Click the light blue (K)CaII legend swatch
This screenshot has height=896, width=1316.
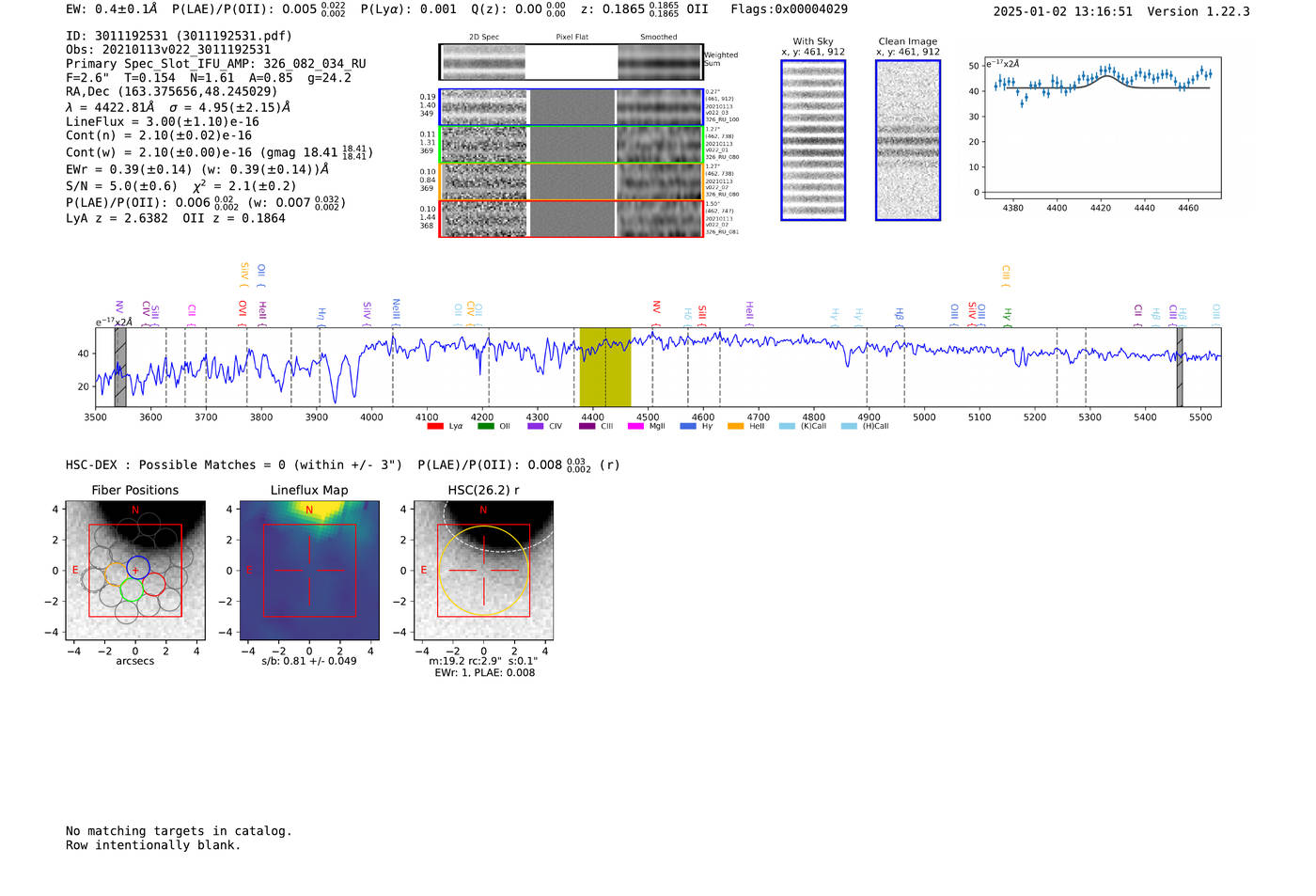(787, 427)
